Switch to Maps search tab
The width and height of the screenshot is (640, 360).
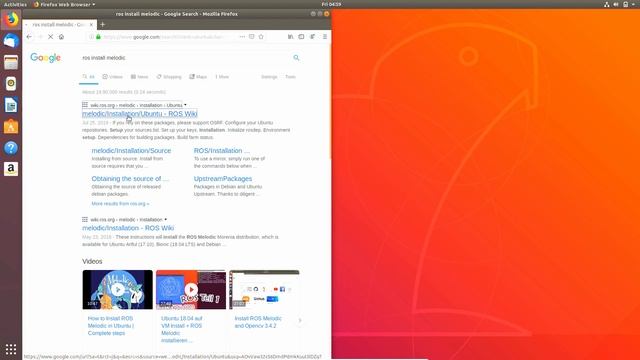198,77
